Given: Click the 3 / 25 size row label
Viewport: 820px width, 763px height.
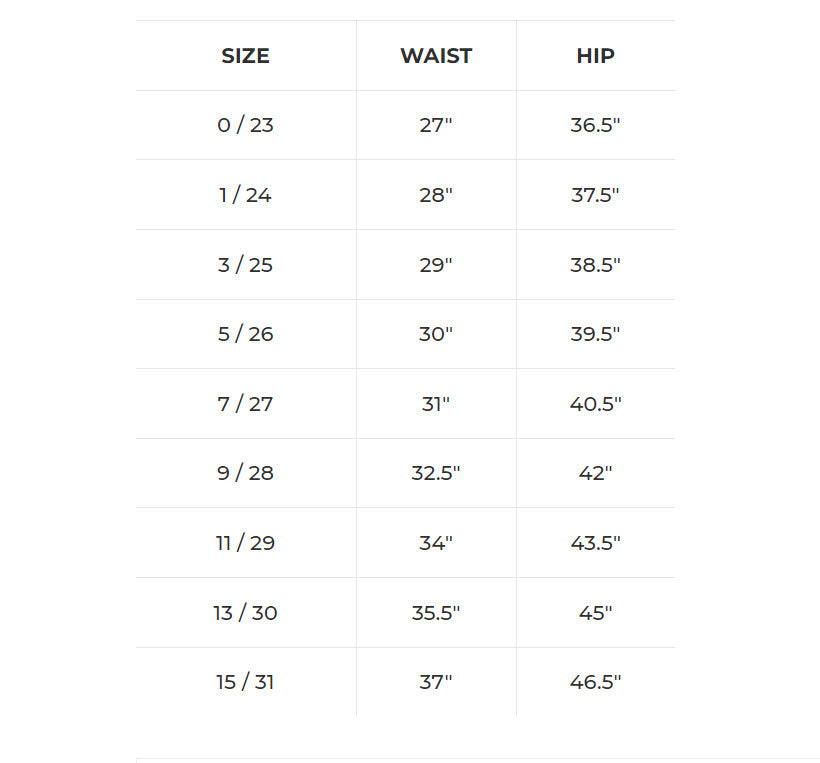Looking at the screenshot, I should pos(245,265).
